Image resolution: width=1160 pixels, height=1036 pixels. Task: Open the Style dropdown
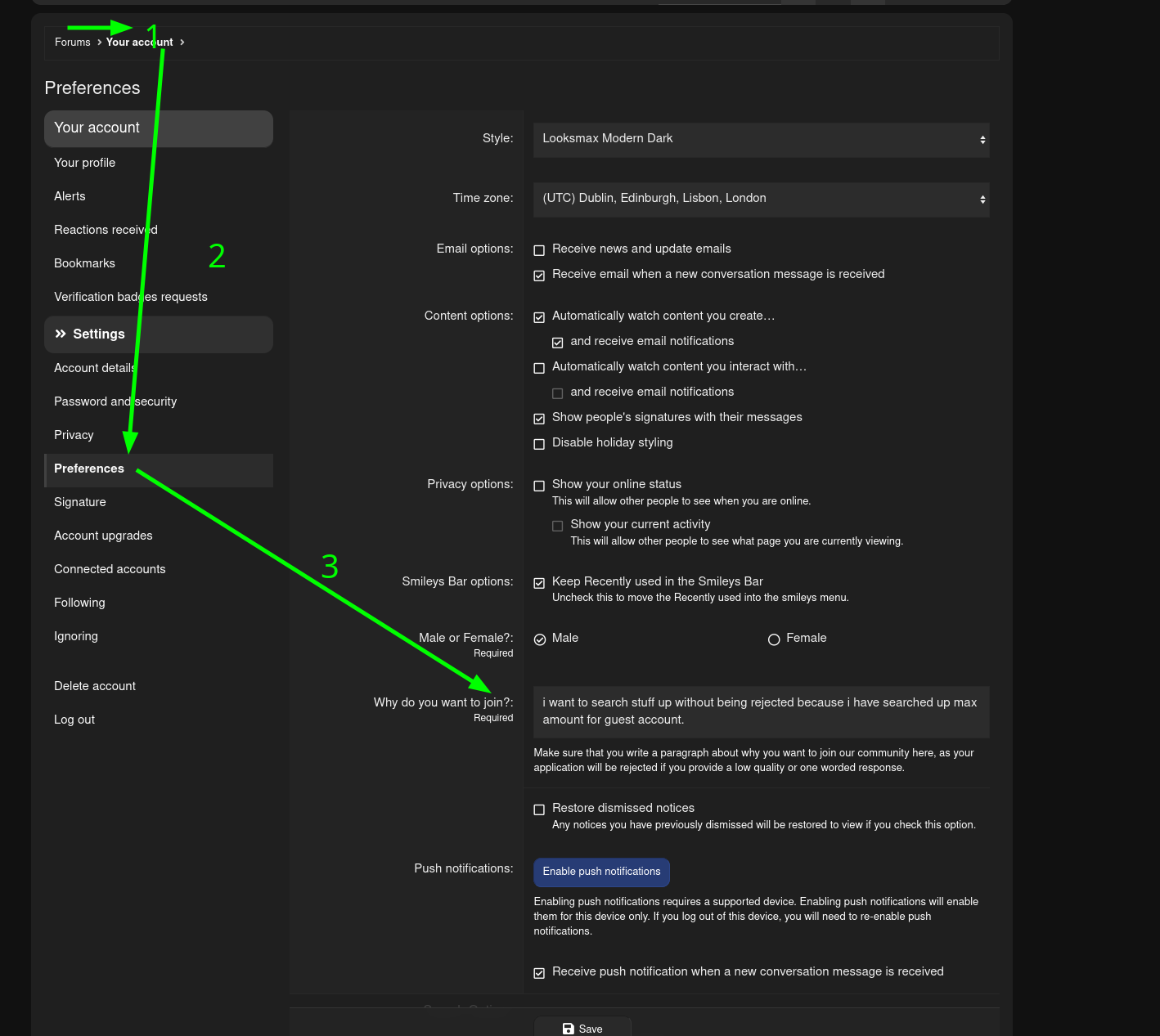[761, 140]
